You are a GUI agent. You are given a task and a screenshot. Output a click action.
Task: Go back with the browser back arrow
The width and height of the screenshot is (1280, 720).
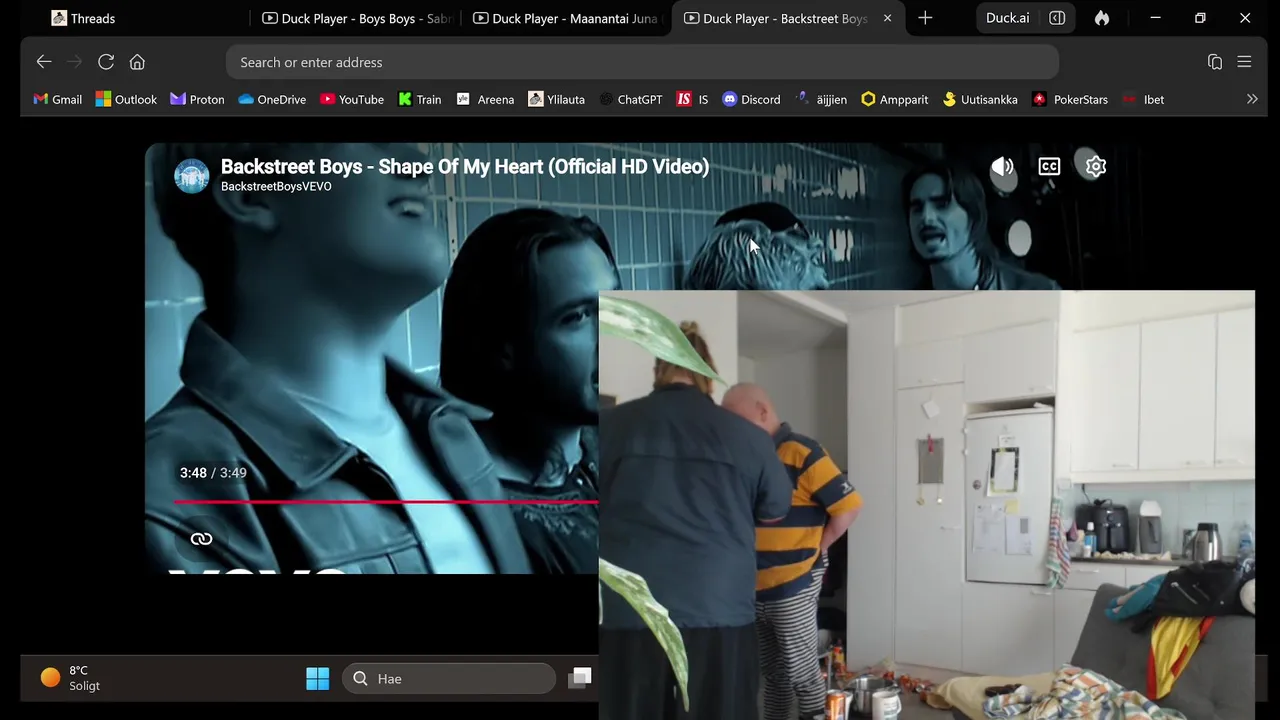[44, 62]
